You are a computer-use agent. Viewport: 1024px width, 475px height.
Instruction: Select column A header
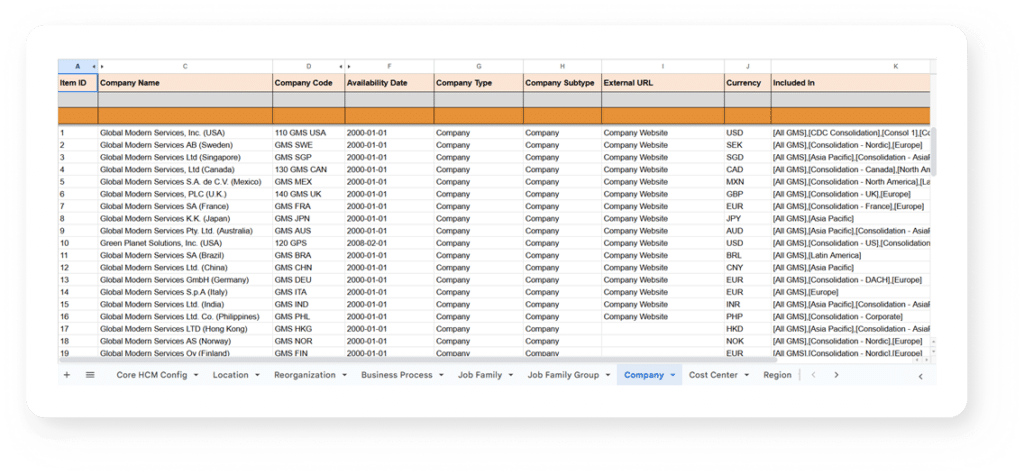(x=78, y=67)
